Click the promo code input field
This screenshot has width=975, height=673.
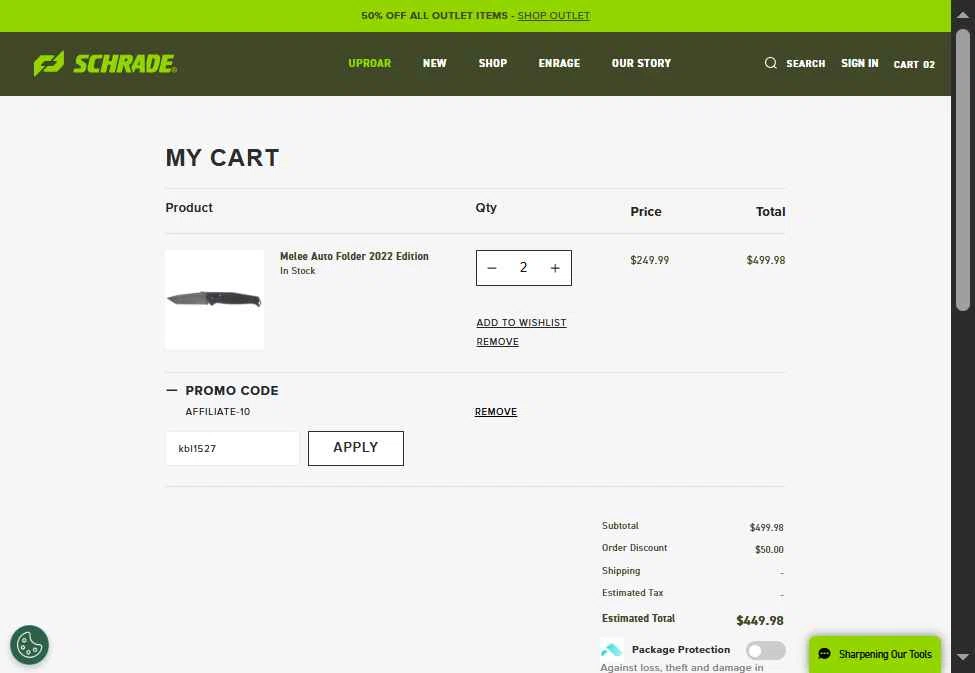click(x=233, y=448)
